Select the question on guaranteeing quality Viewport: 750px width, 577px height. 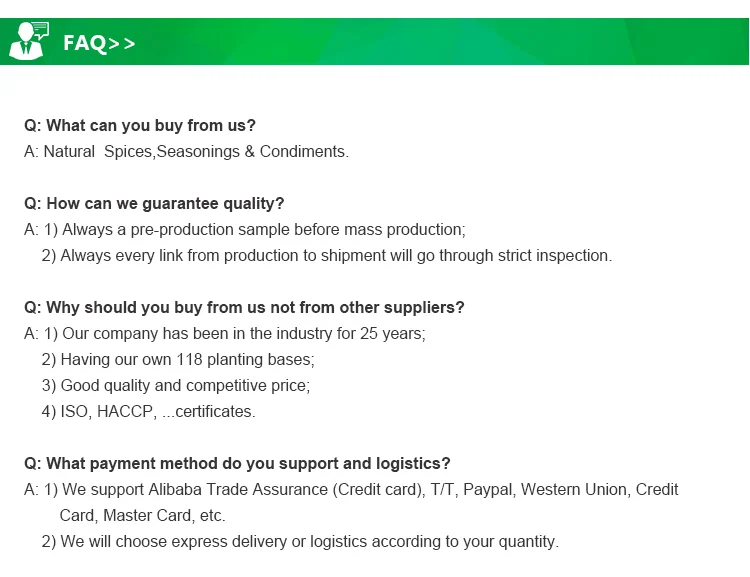[x=154, y=204]
